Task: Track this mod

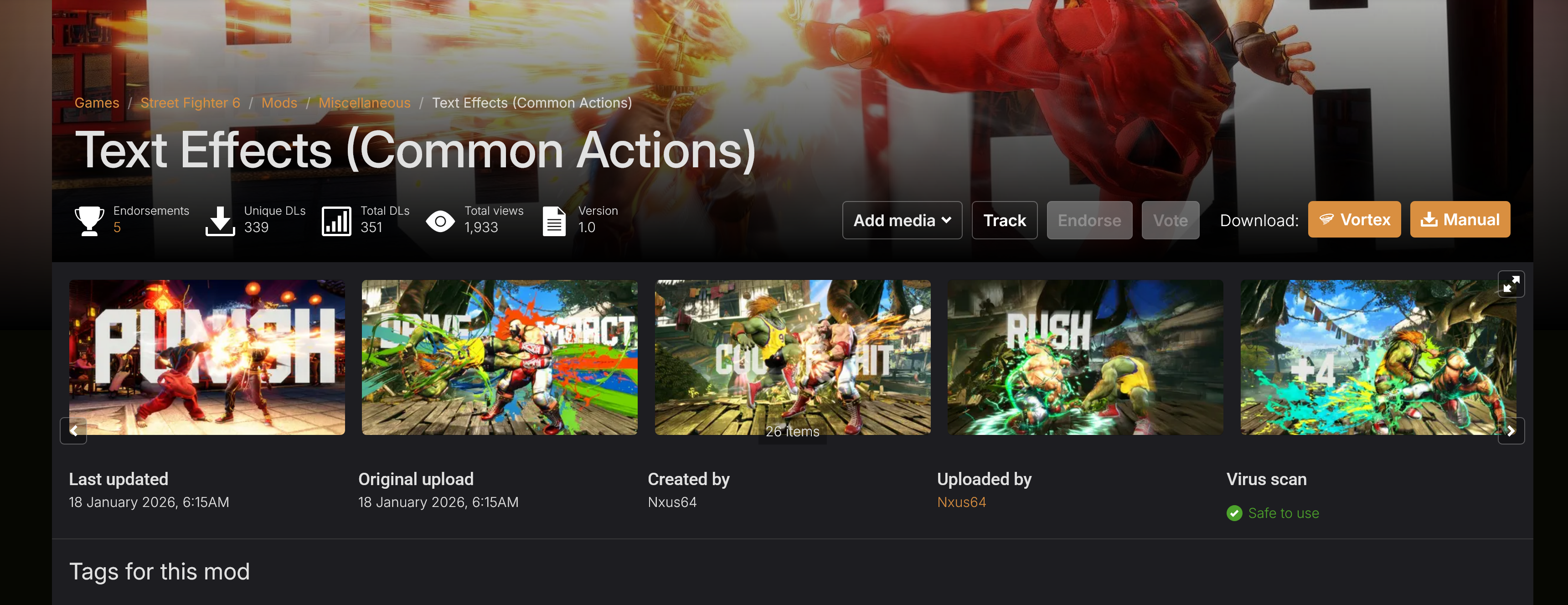Action: tap(1004, 220)
